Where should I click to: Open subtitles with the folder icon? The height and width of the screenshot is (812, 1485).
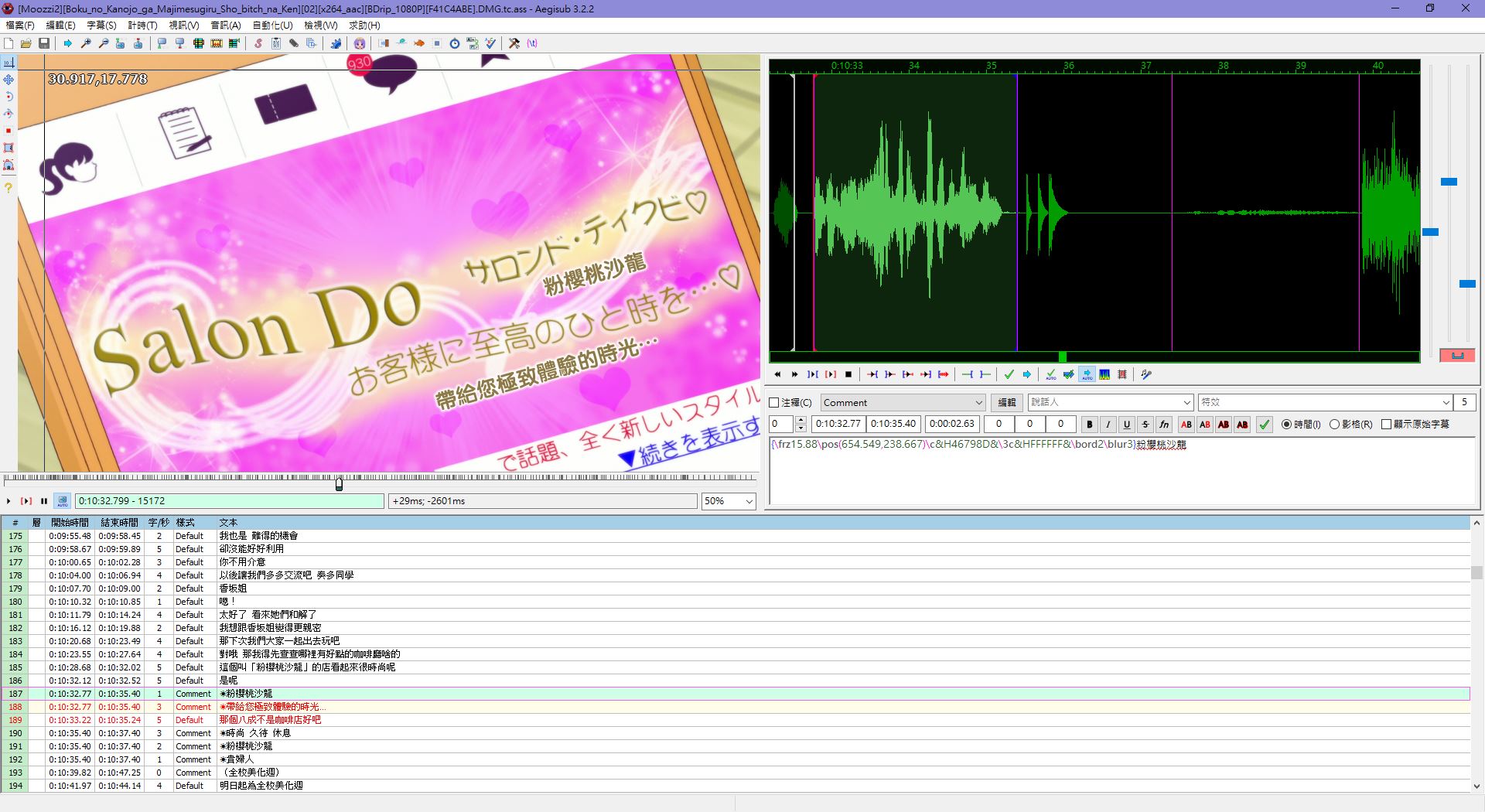(26, 43)
